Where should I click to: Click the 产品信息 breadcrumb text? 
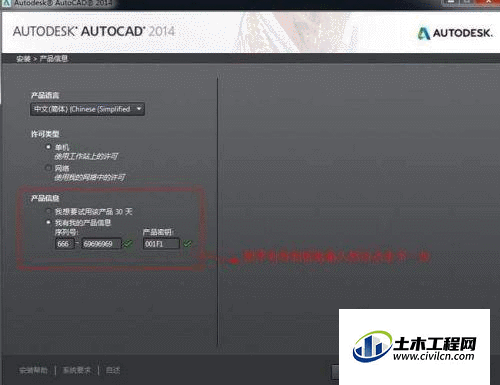(x=54, y=59)
